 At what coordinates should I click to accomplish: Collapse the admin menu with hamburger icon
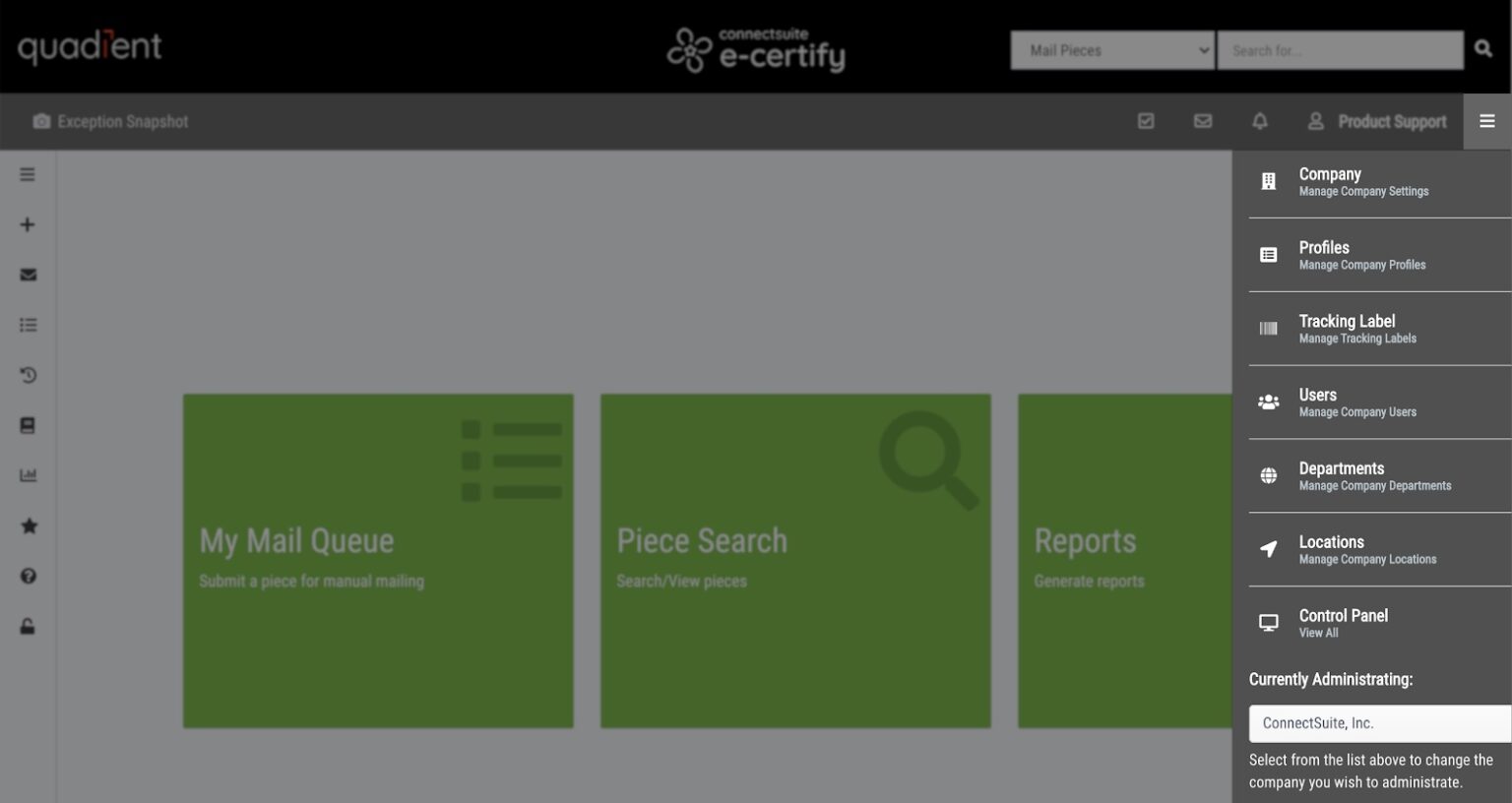1487,121
